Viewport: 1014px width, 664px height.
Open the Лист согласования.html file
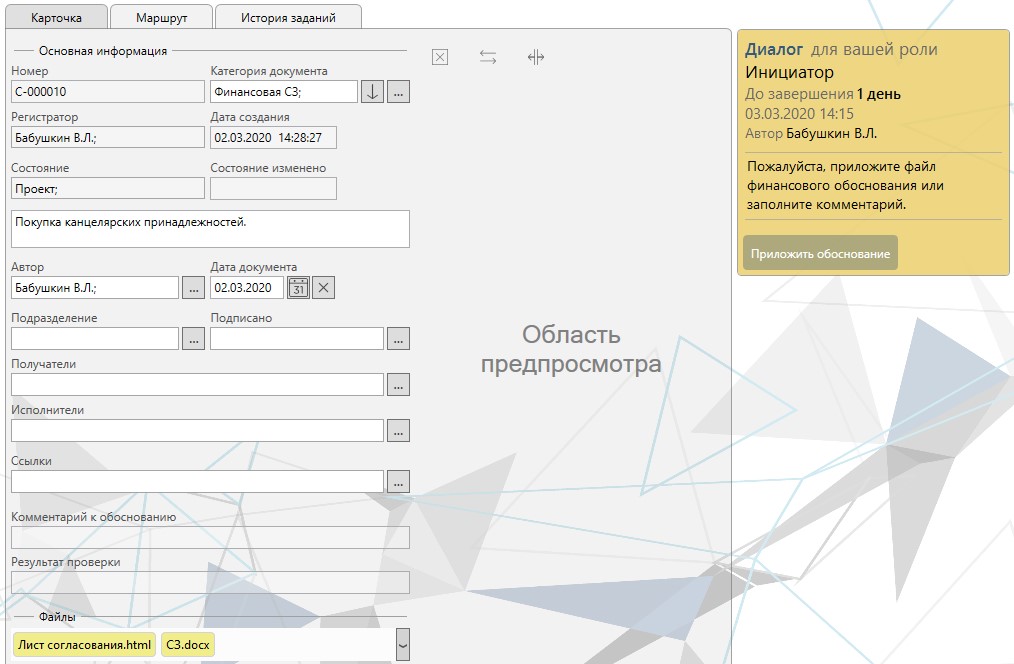[x=84, y=645]
